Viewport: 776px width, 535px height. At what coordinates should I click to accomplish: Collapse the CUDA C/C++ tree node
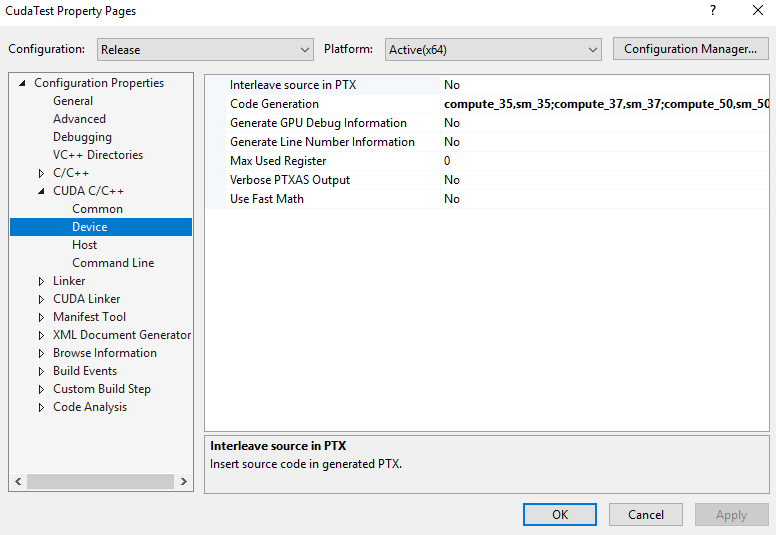[x=42, y=191]
